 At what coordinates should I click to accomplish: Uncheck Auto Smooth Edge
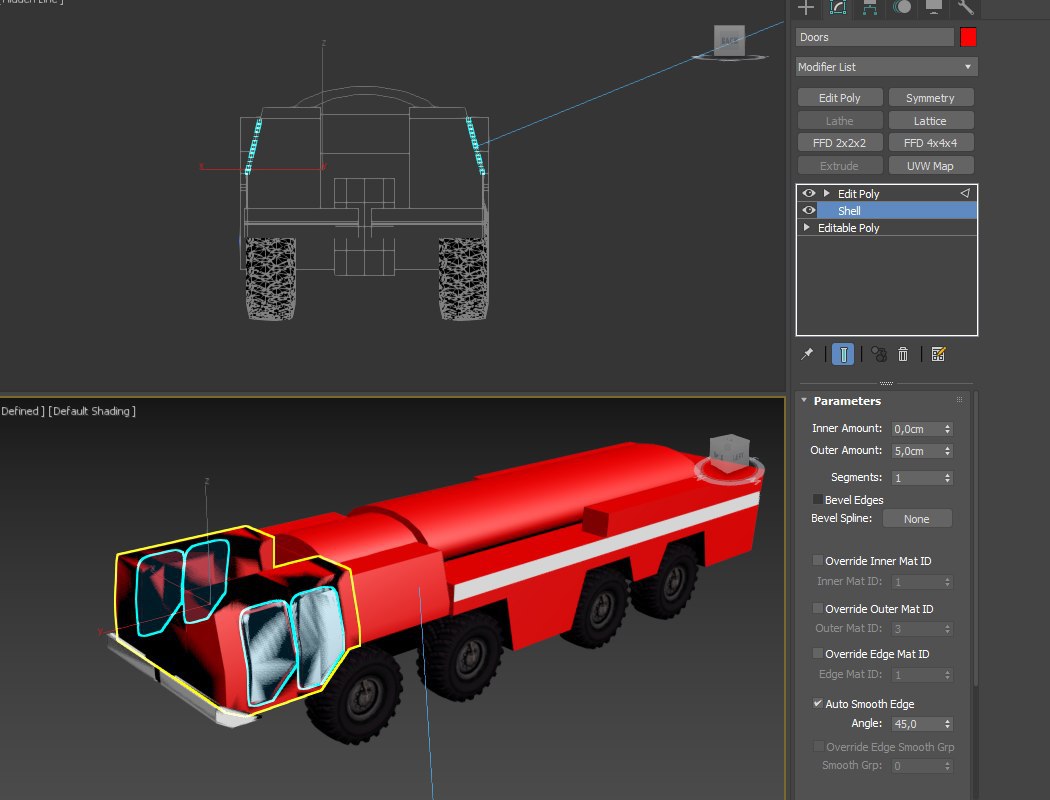click(818, 703)
